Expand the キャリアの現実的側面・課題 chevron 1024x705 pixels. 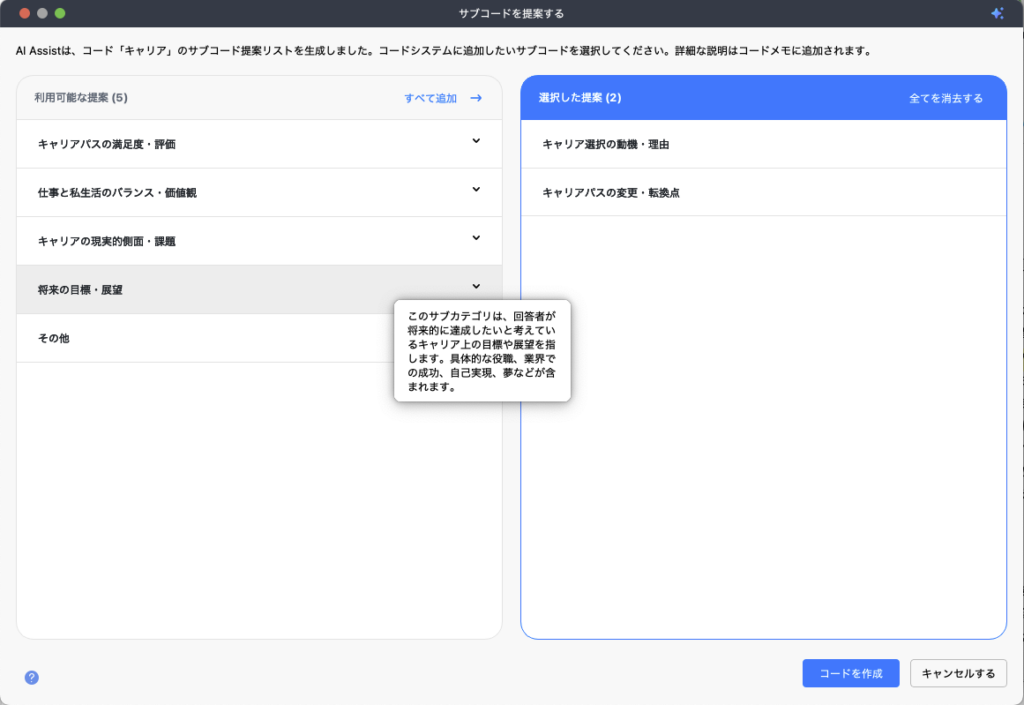[476, 238]
